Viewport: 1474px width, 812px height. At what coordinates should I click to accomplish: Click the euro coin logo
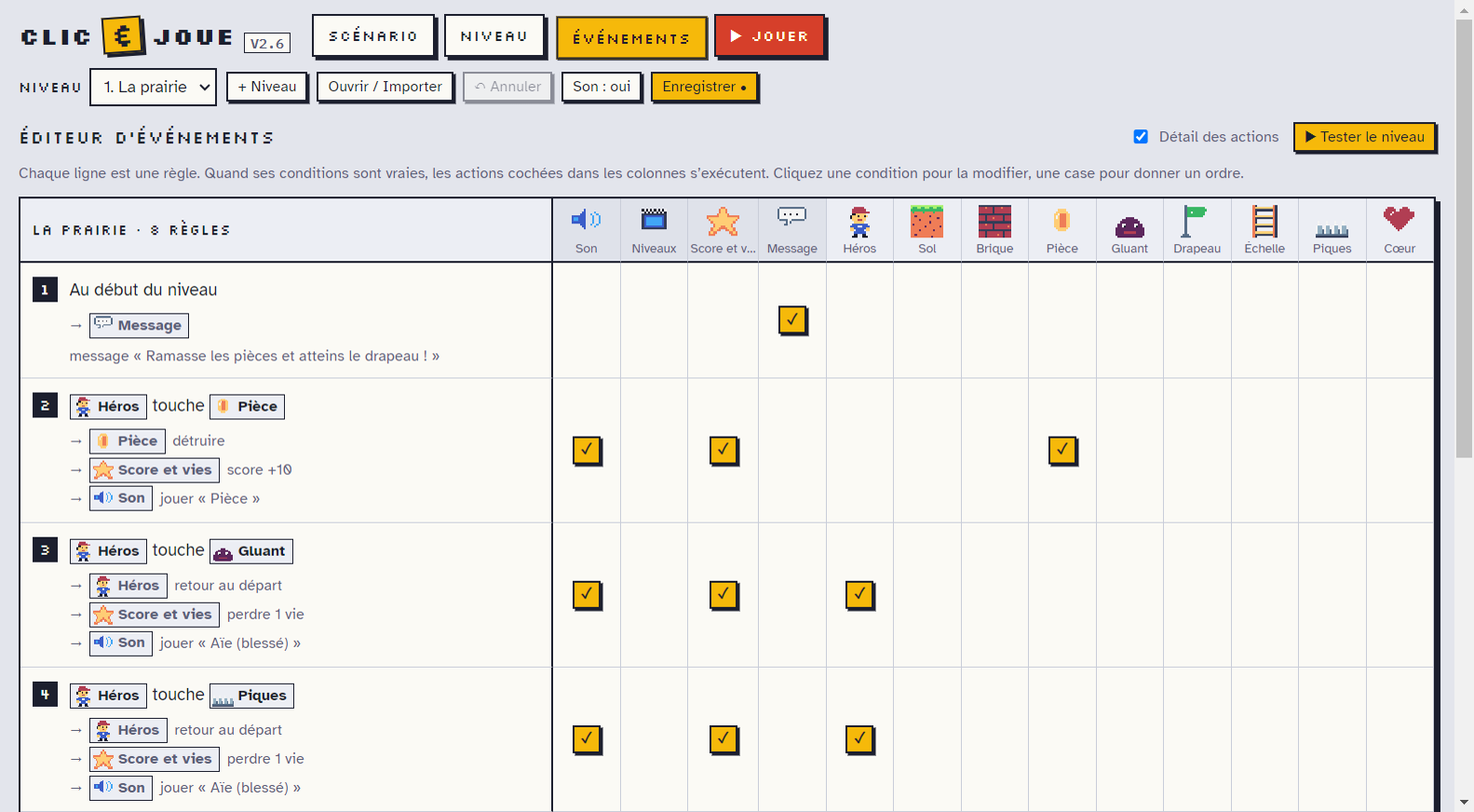pos(123,36)
